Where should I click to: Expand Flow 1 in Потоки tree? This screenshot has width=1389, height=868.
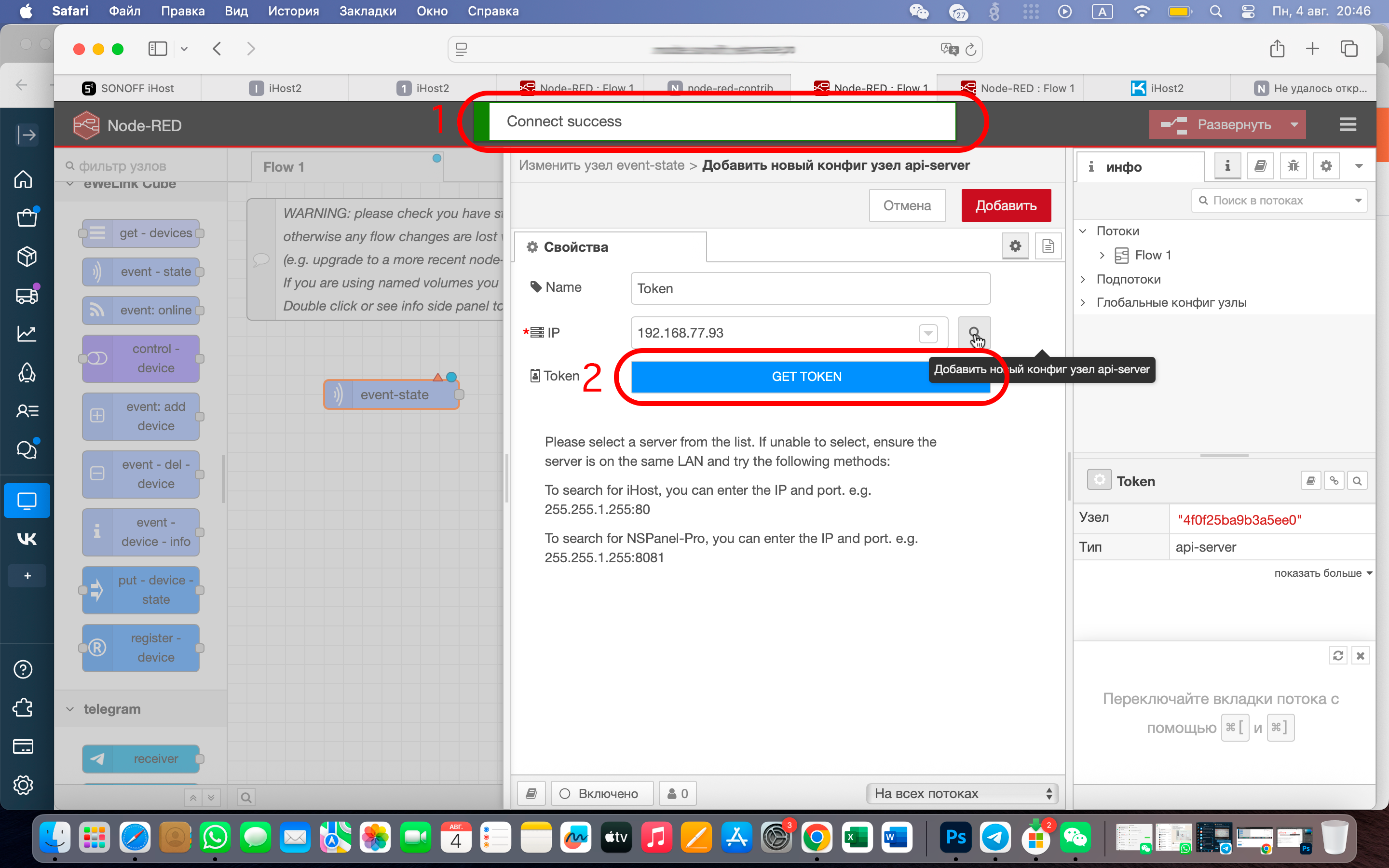[x=1102, y=255]
